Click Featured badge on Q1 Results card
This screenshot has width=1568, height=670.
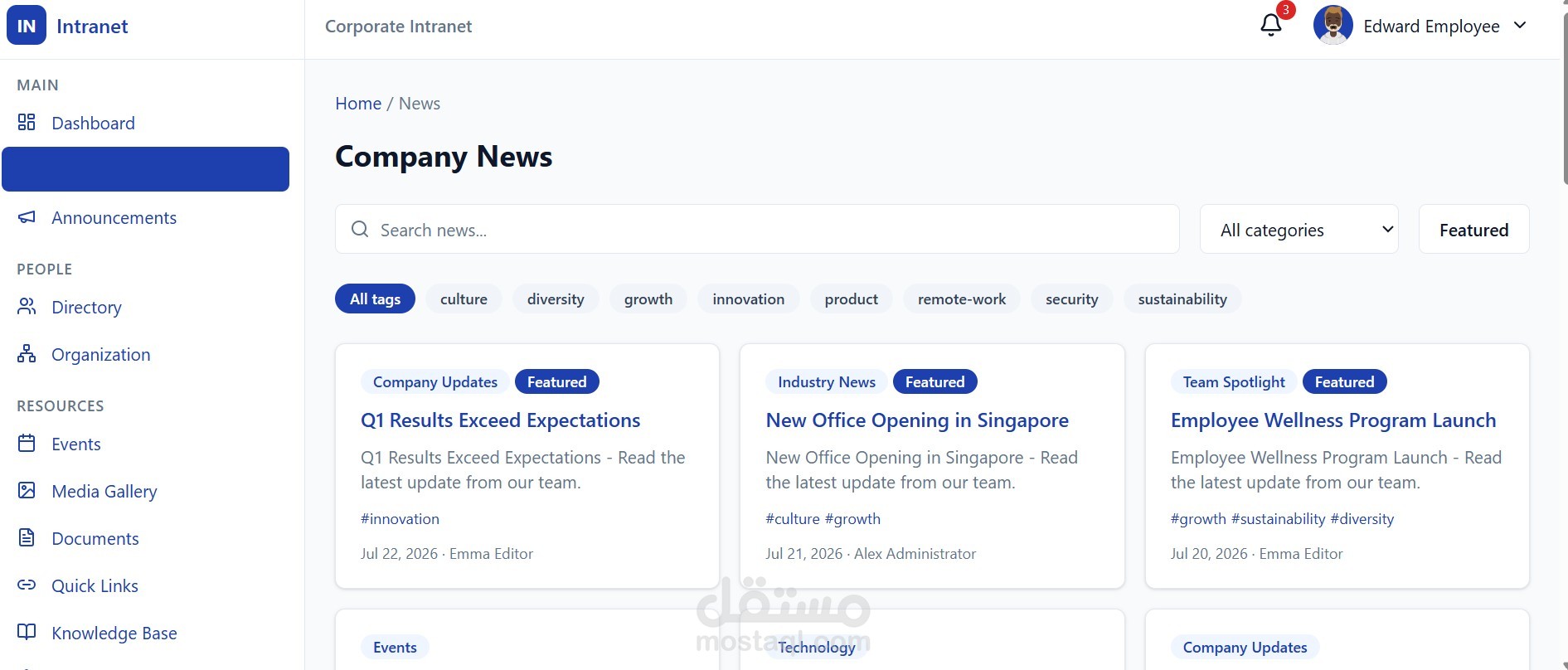pos(557,382)
